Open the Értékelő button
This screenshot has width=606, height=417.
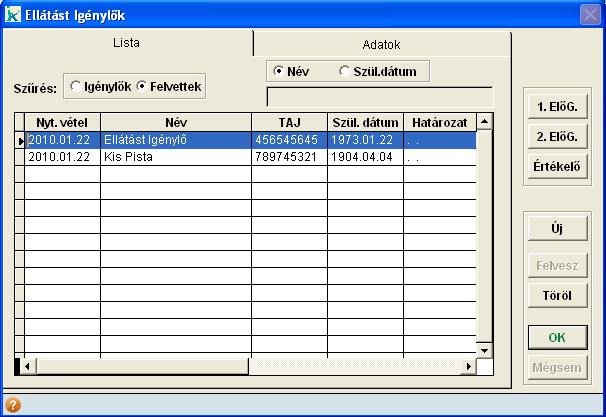(x=555, y=167)
